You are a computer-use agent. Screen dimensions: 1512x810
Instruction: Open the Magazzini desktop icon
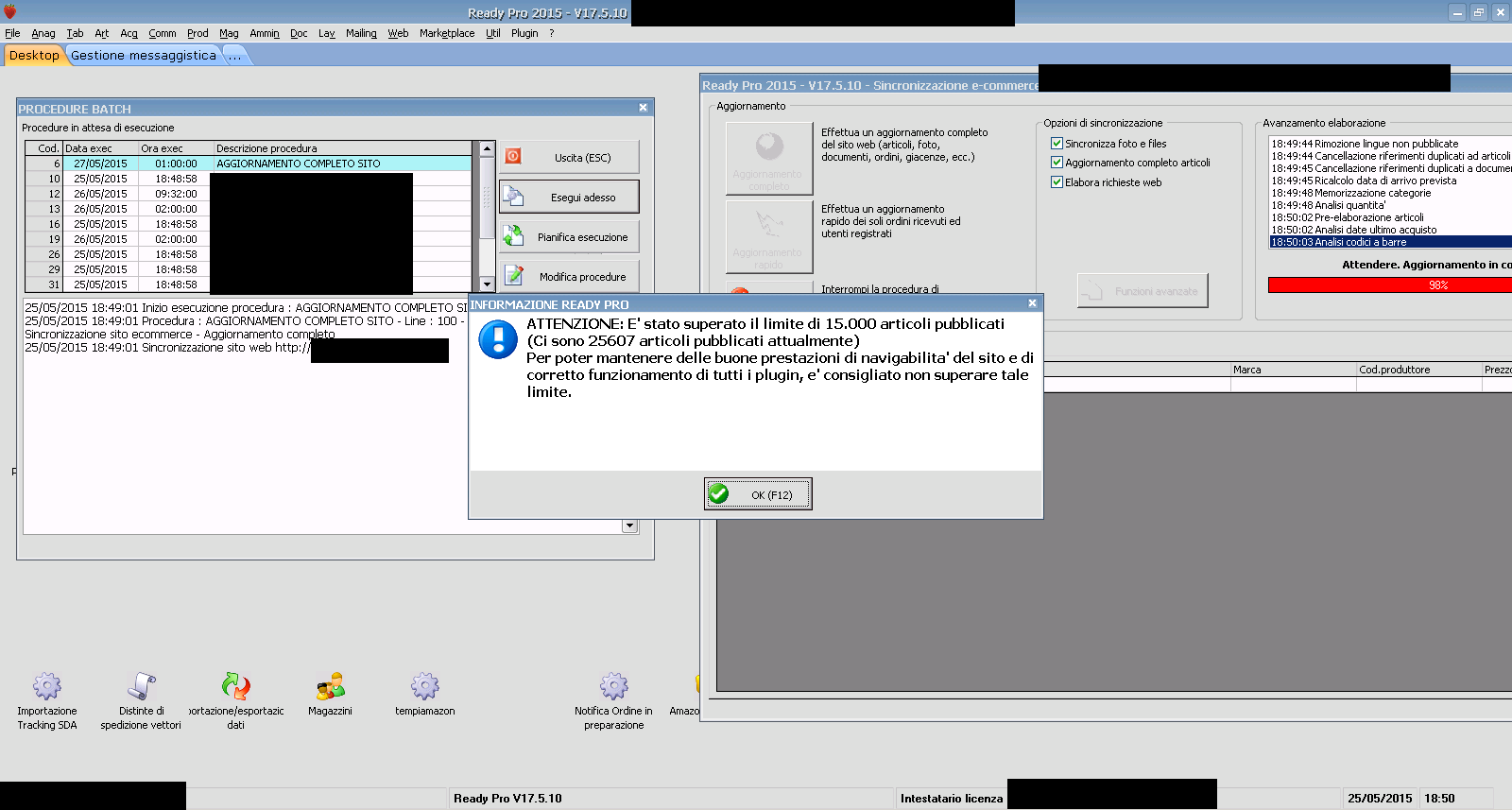(x=330, y=695)
